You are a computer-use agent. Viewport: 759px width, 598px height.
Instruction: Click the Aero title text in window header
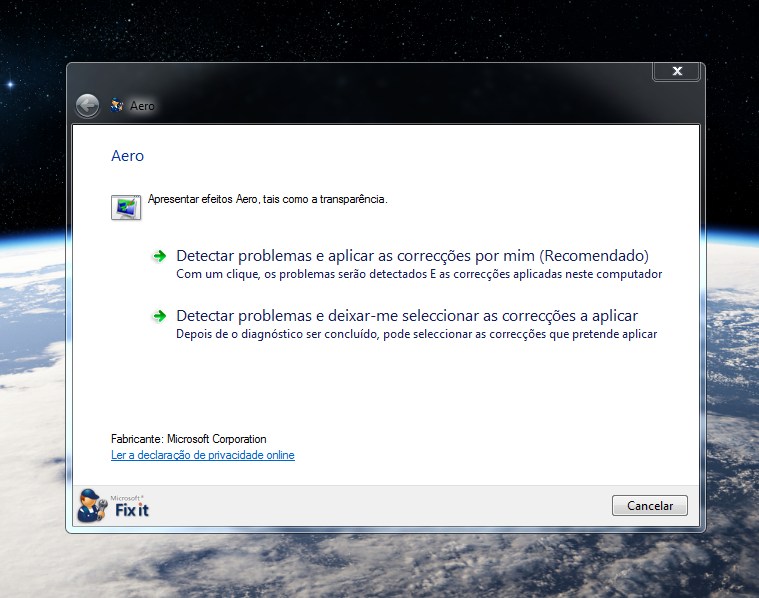tap(142, 106)
